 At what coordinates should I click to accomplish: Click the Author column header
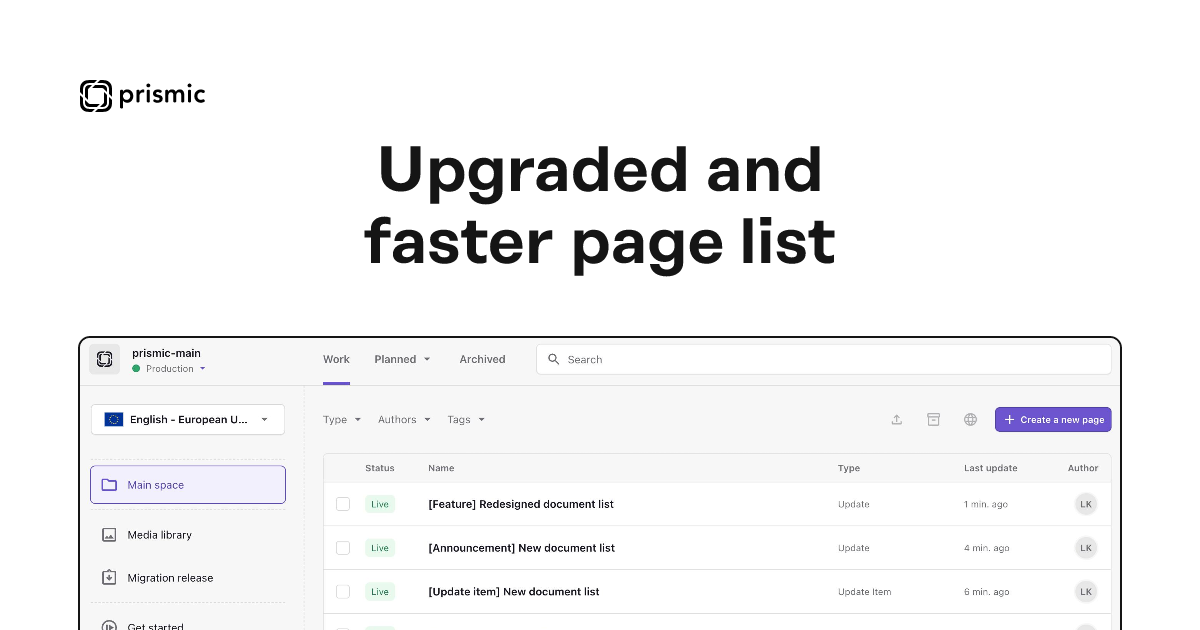tap(1083, 468)
